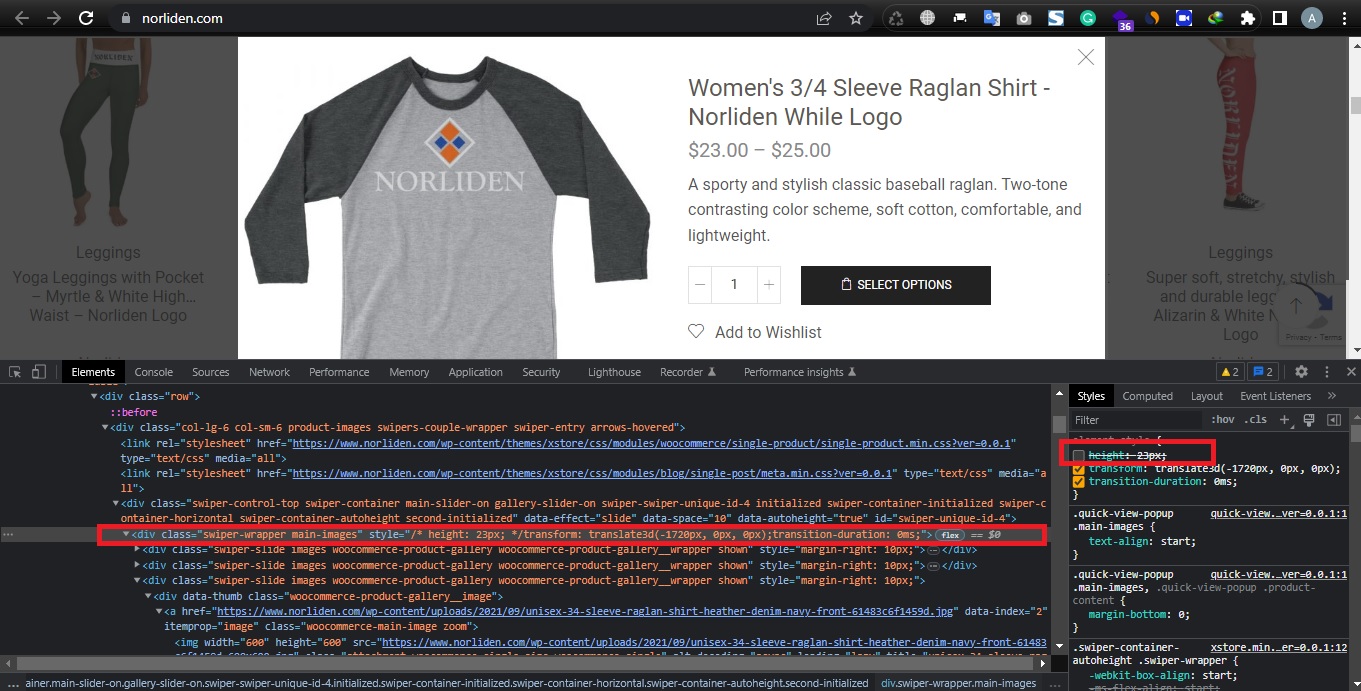The width and height of the screenshot is (1361, 691).
Task: Uncheck the transition-duration property checkbox
Action: point(1079,482)
